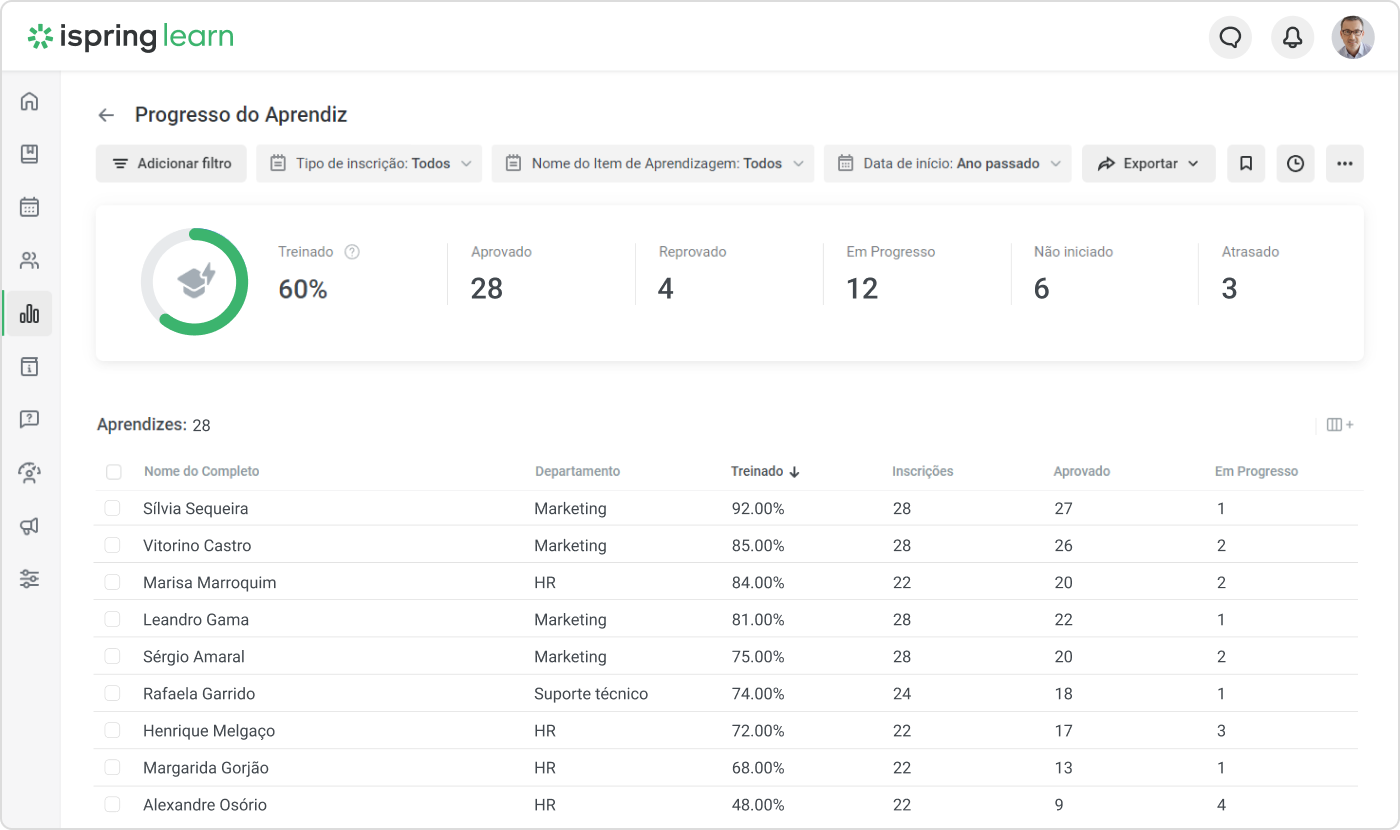Sort by Nome do Completo column
Screen dimensions: 1400x830
[x=201, y=471]
